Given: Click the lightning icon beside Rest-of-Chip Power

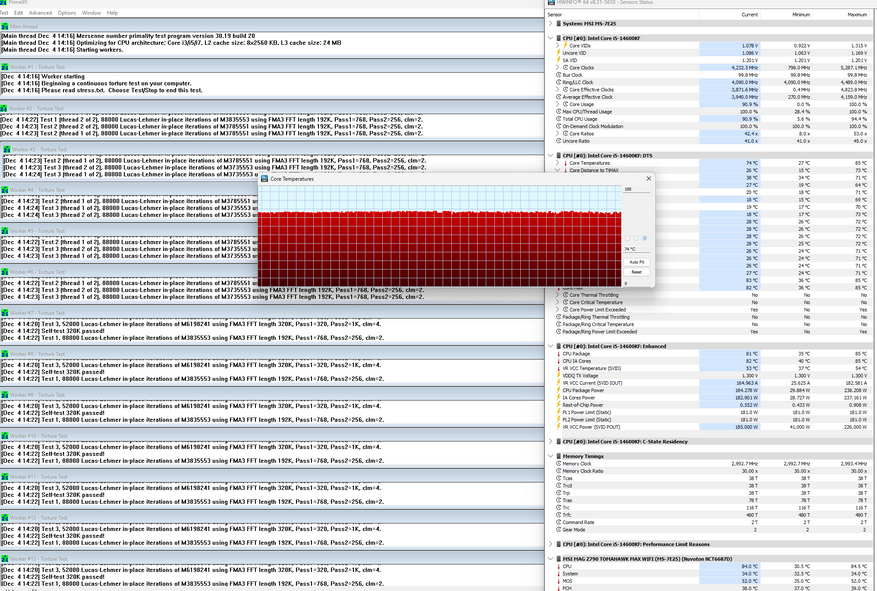Looking at the screenshot, I should [x=558, y=405].
